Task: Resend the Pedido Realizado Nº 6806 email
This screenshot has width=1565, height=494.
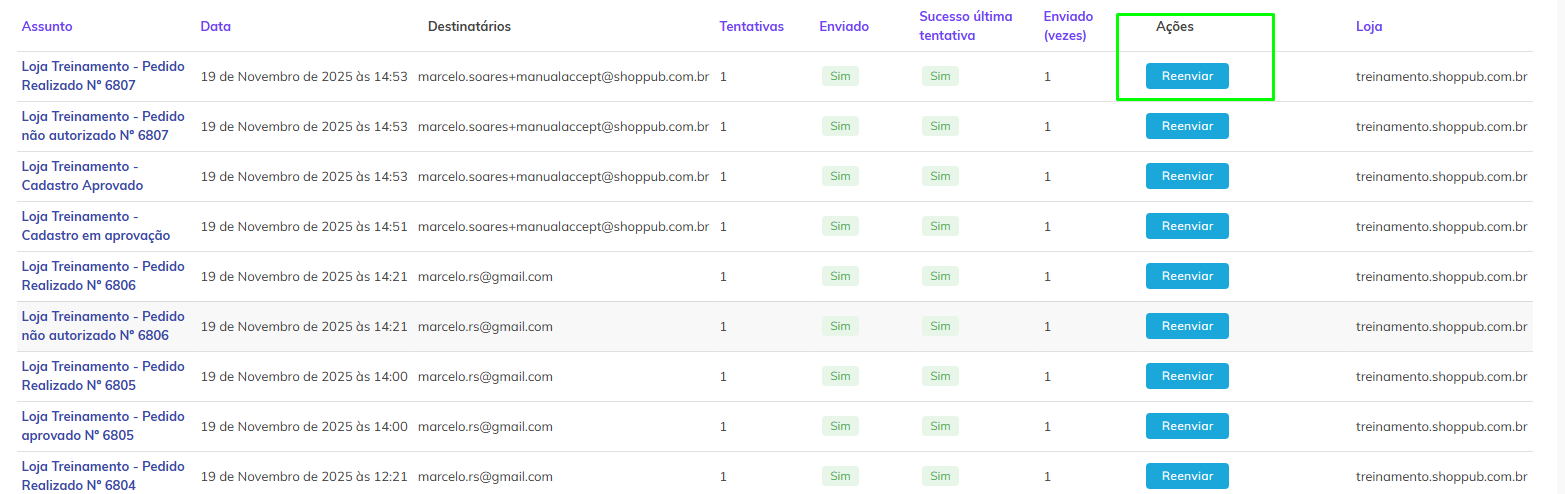Action: (1187, 276)
